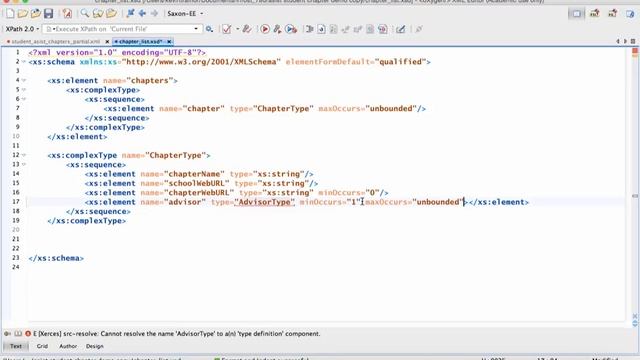Click the revert/reload document icon
The height and width of the screenshot is (360, 640).
pyautogui.click(x=67, y=13)
